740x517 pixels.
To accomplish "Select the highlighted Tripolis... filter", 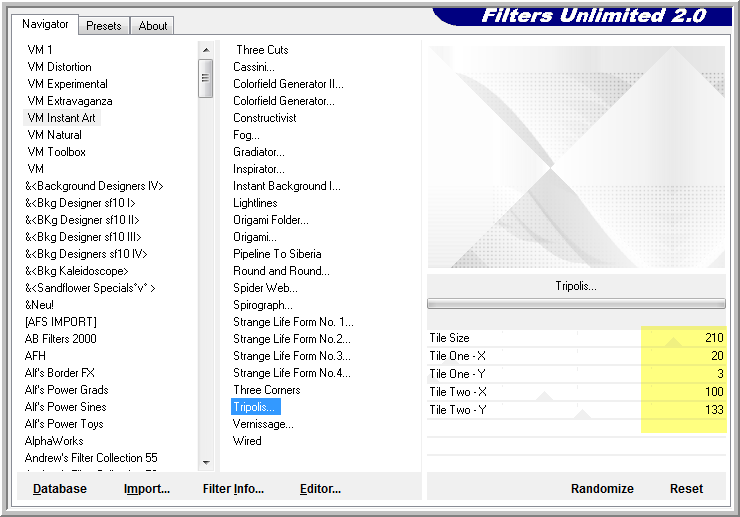I will coord(256,407).
